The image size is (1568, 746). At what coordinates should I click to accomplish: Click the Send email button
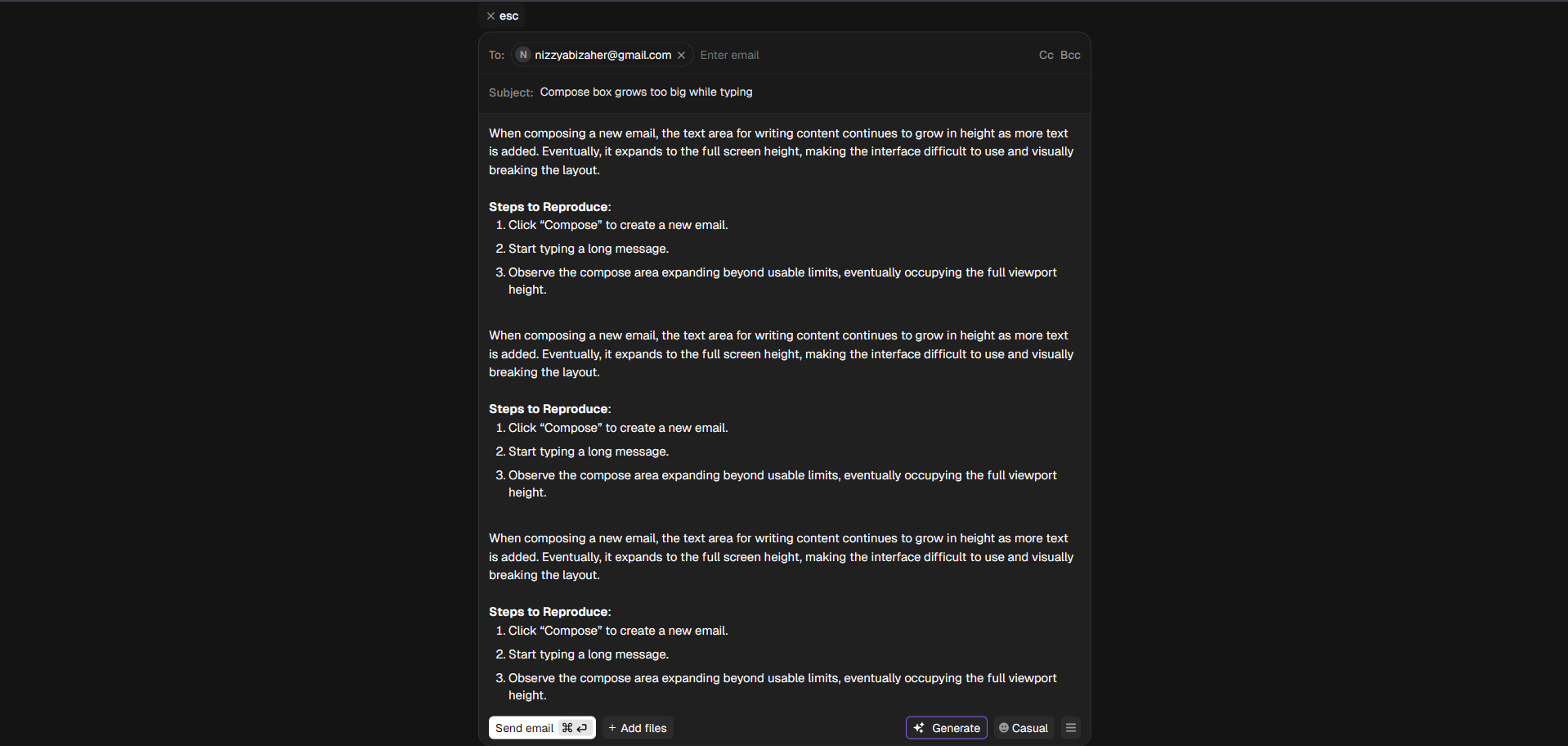click(x=542, y=728)
